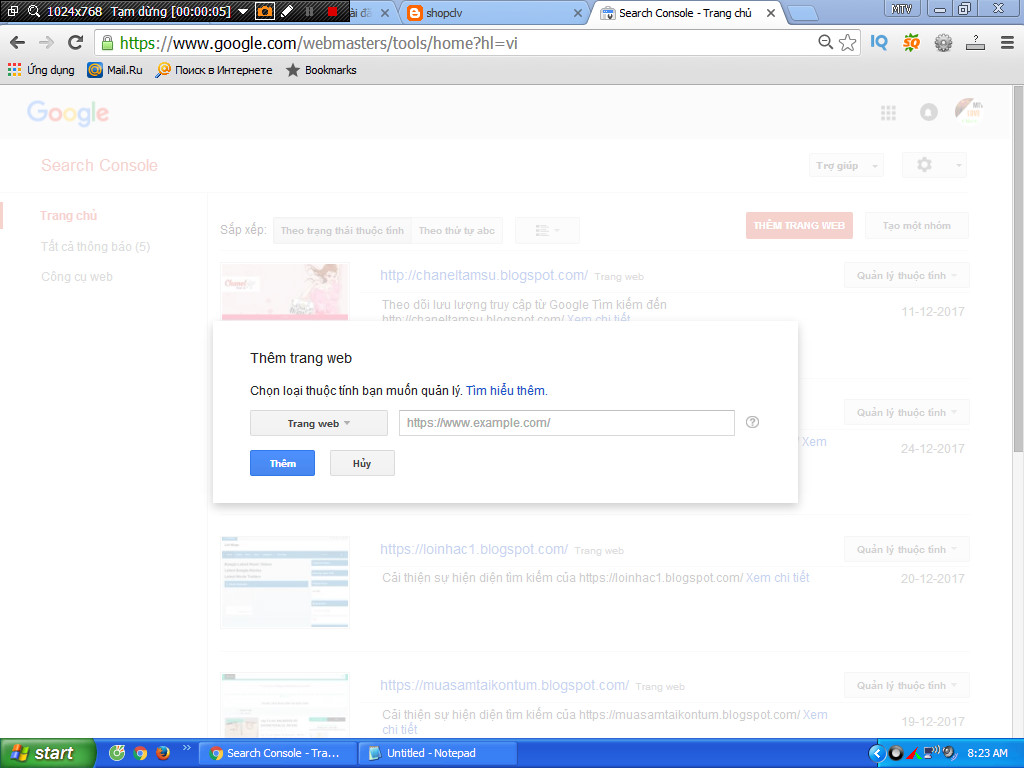The image size is (1024, 768).
Task: Go back with the browser back arrow
Action: pyautogui.click(x=18, y=43)
